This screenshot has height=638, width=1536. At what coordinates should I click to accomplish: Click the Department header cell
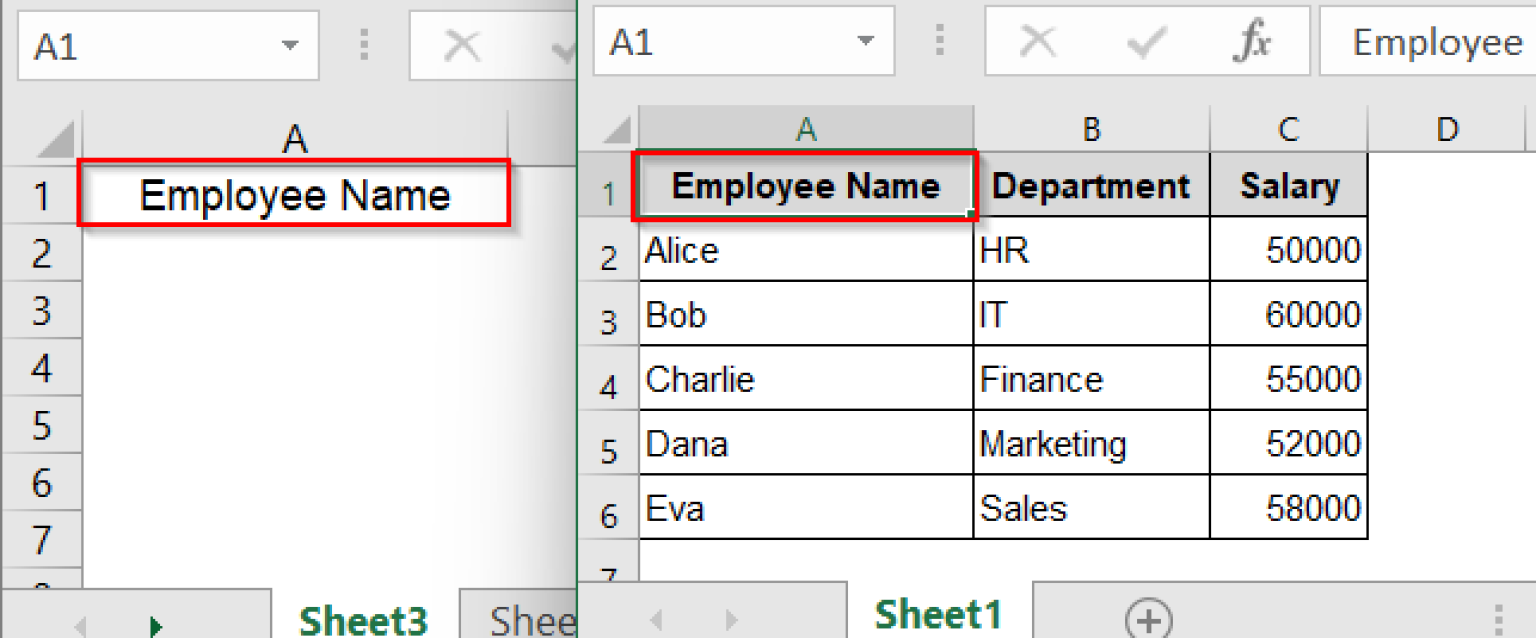pyautogui.click(x=1091, y=186)
